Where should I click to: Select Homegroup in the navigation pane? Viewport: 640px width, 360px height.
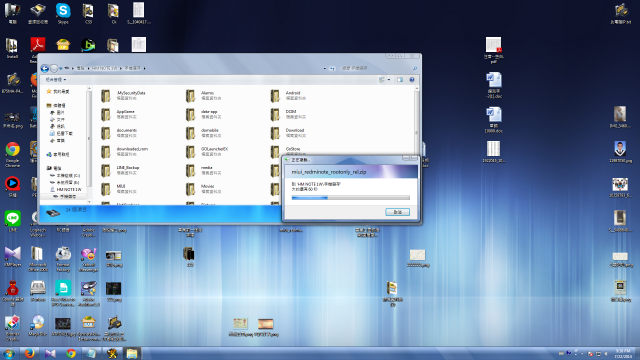click(58, 154)
